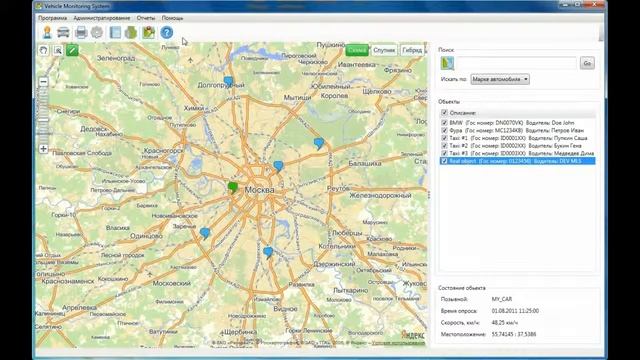This screenshot has width=640, height=360.
Task: Open the blue notebook journal icon
Action: [x=115, y=32]
